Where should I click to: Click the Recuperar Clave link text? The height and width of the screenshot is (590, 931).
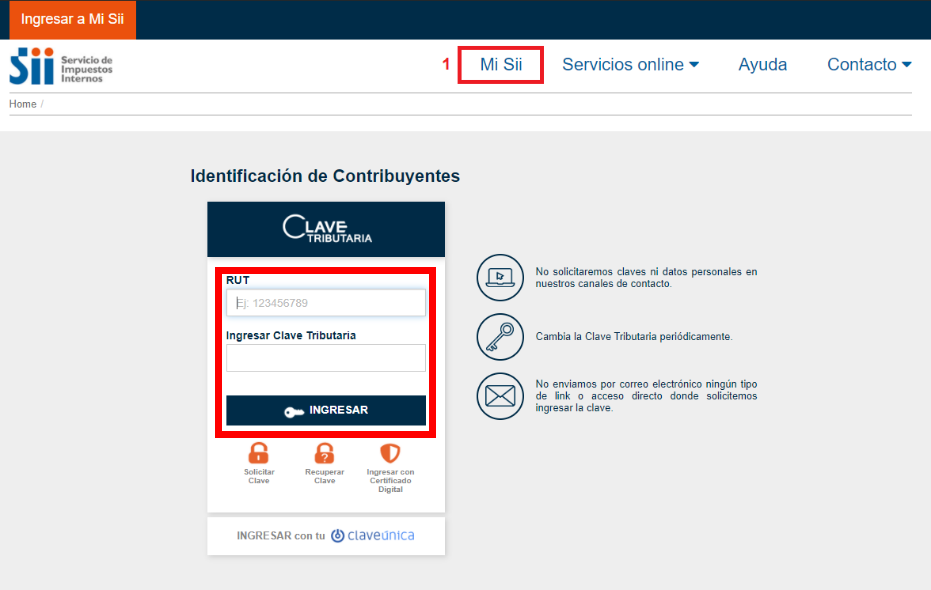point(324,476)
